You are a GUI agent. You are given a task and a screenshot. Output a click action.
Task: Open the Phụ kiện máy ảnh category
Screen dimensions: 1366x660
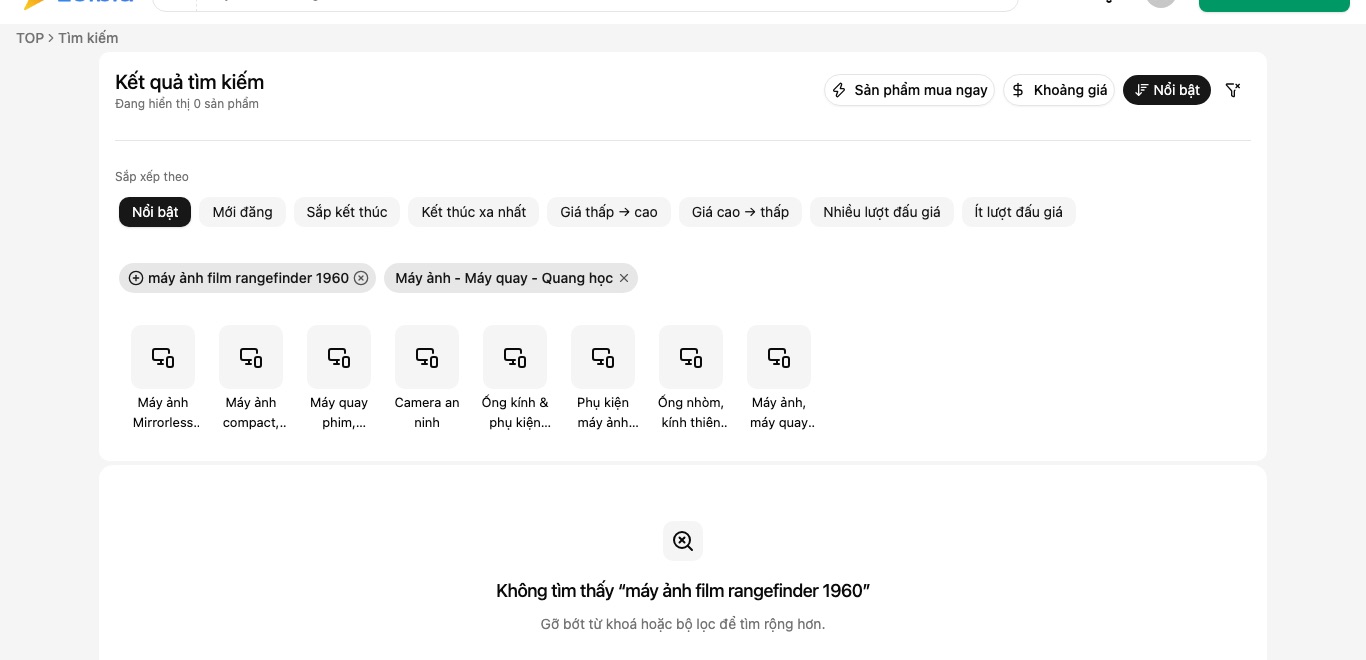pyautogui.click(x=603, y=378)
